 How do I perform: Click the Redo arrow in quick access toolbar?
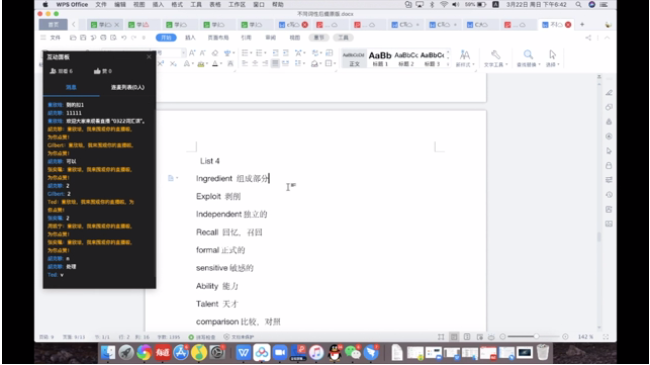coord(133,38)
